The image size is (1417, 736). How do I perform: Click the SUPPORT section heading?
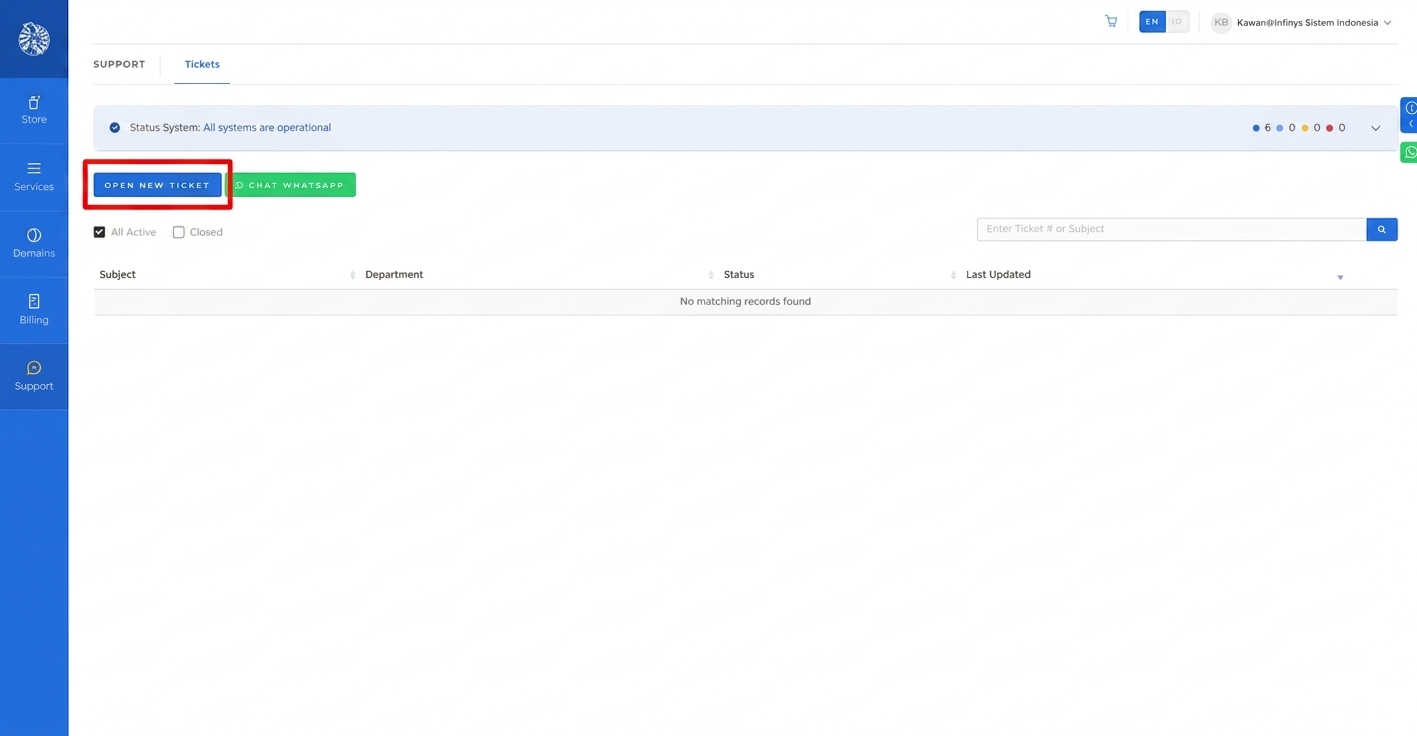(119, 64)
